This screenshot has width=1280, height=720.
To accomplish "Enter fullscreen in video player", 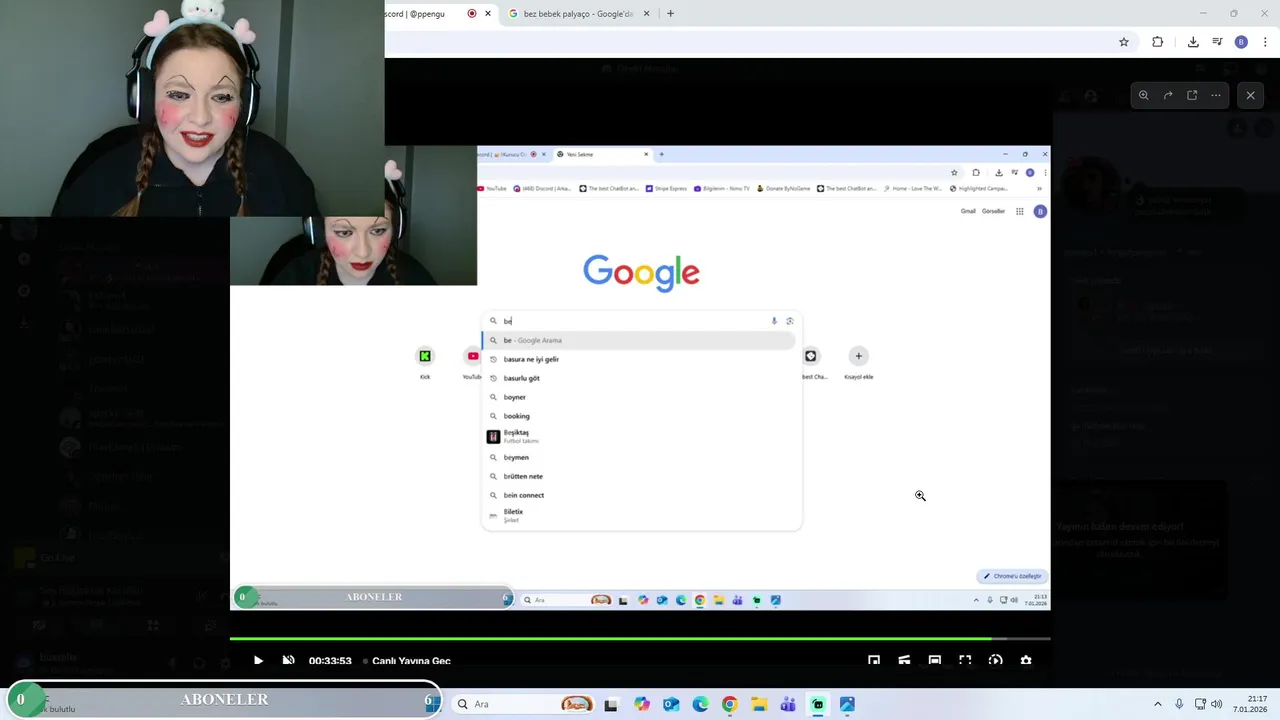I will 965,660.
